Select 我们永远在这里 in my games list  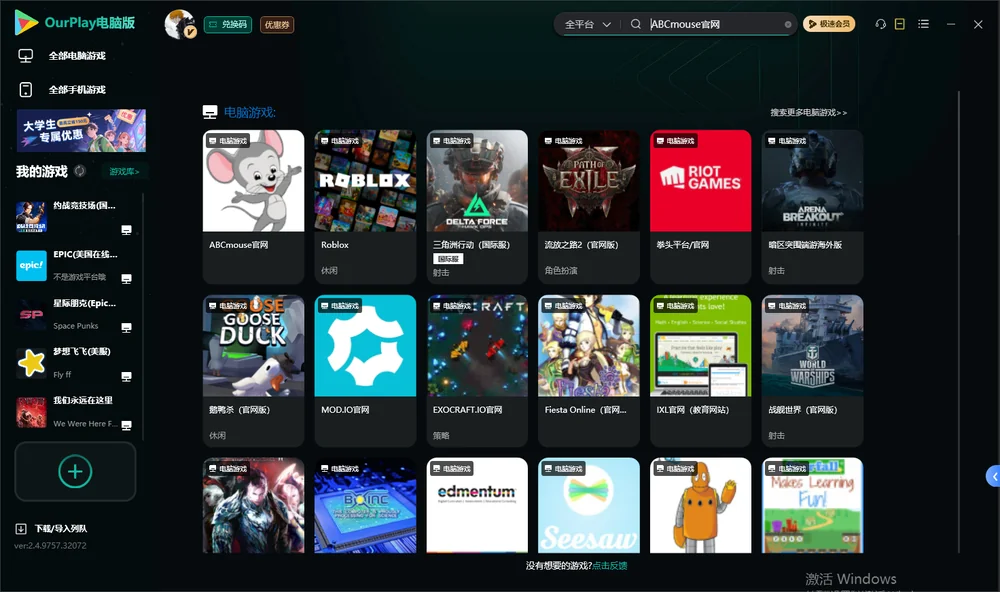[75, 412]
